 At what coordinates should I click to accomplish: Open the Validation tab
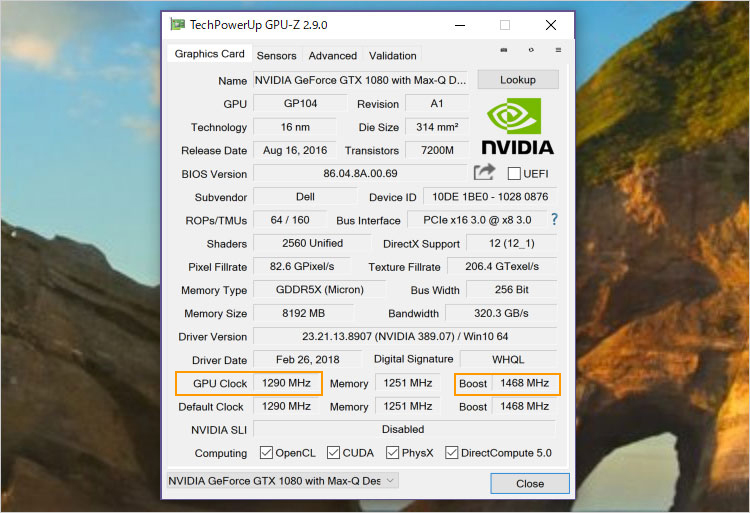(x=392, y=55)
